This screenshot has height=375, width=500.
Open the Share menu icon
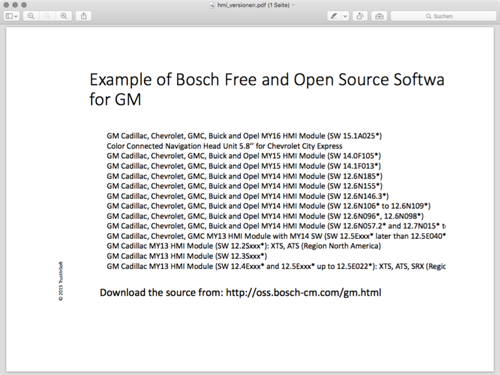click(x=84, y=16)
